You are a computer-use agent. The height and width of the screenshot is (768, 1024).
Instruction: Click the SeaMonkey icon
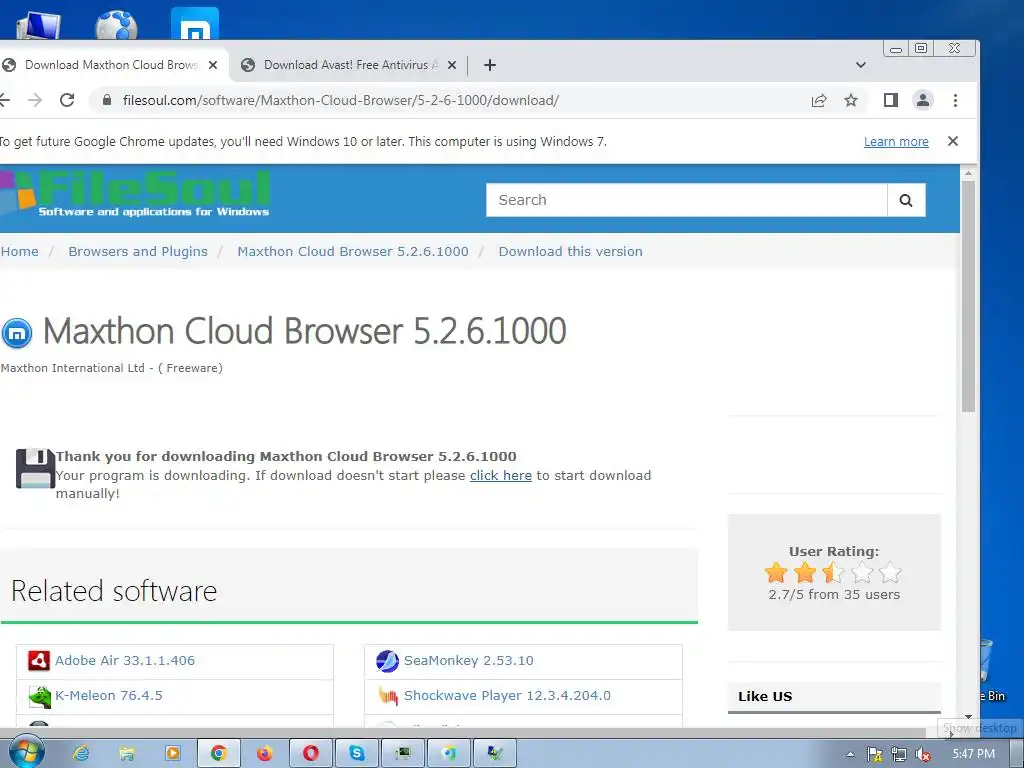click(x=387, y=661)
